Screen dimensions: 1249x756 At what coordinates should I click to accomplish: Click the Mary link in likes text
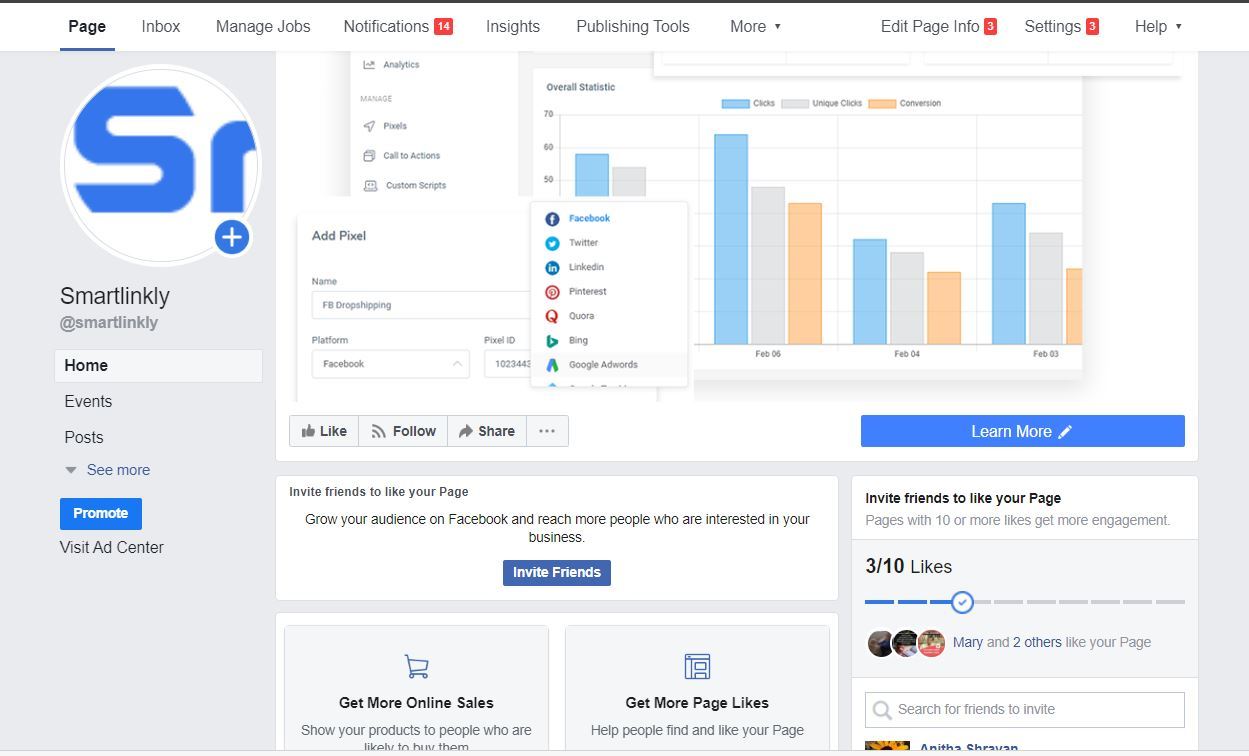point(968,643)
